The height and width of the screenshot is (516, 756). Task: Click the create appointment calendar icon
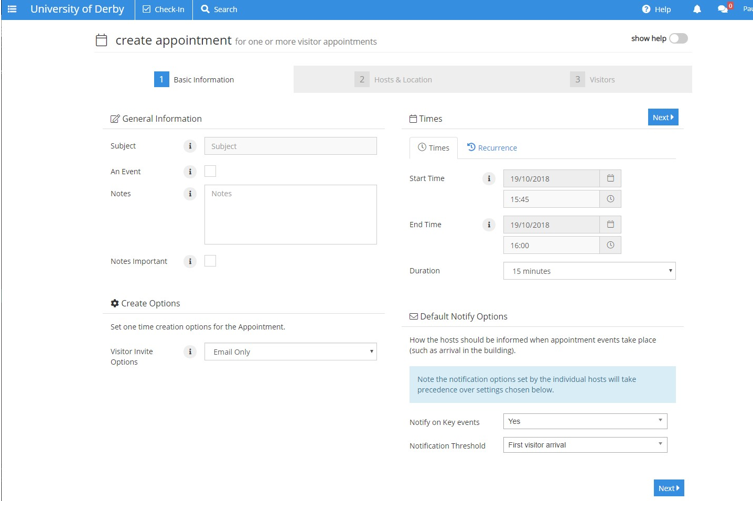click(101, 41)
